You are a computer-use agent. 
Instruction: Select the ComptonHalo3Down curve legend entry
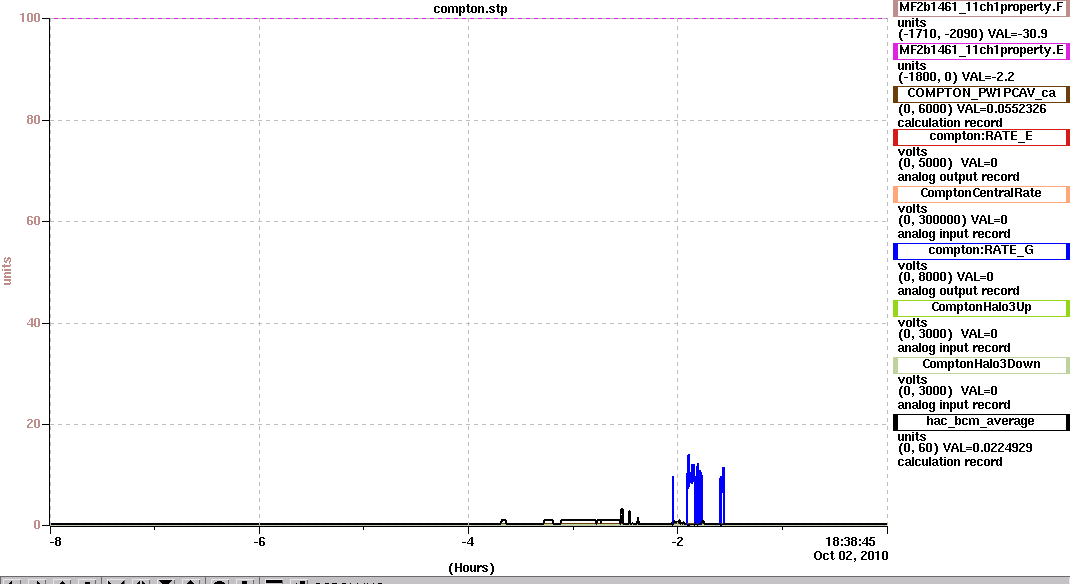[x=981, y=365]
